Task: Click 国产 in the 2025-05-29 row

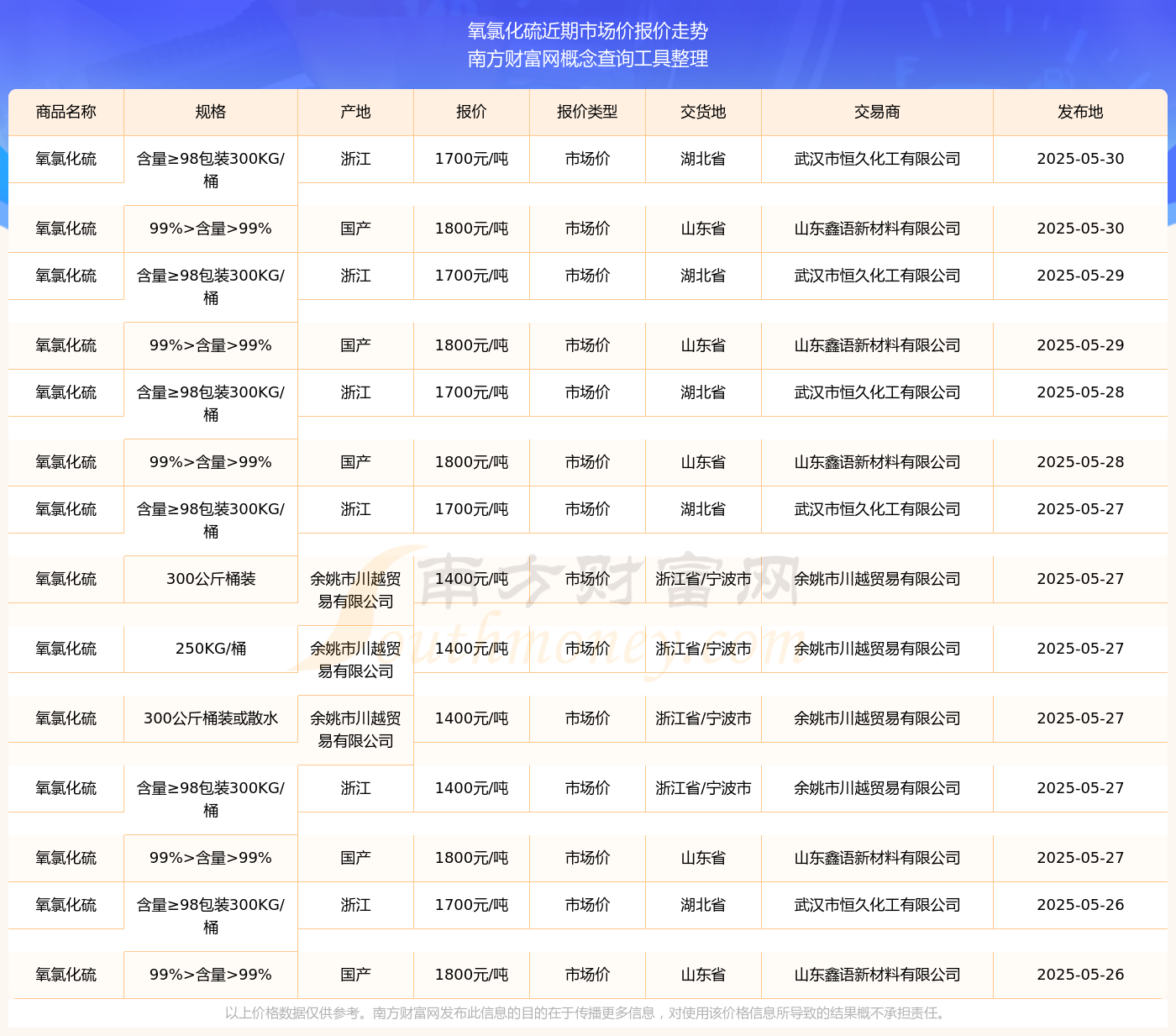Action: pyautogui.click(x=356, y=345)
